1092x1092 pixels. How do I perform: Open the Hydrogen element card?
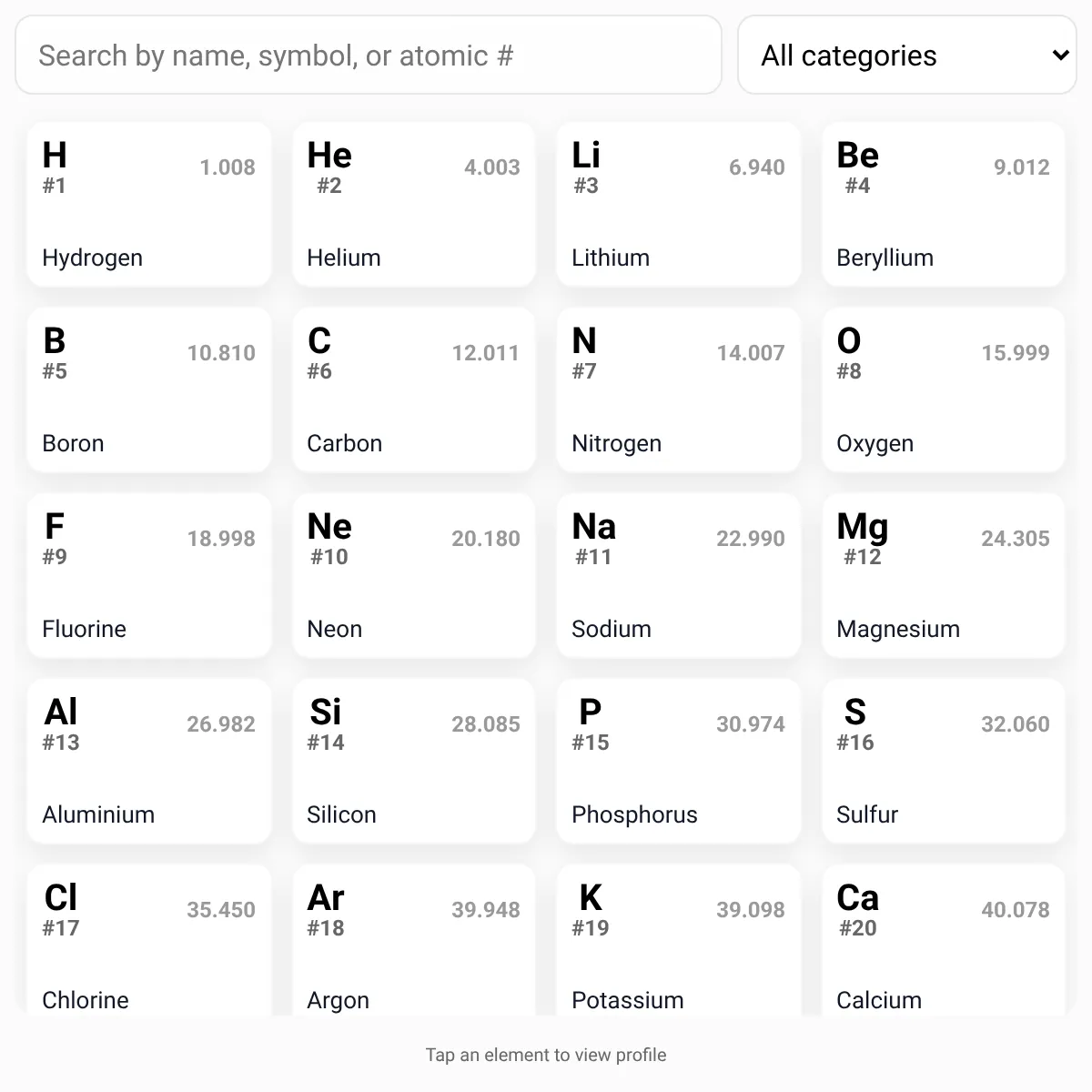point(149,205)
